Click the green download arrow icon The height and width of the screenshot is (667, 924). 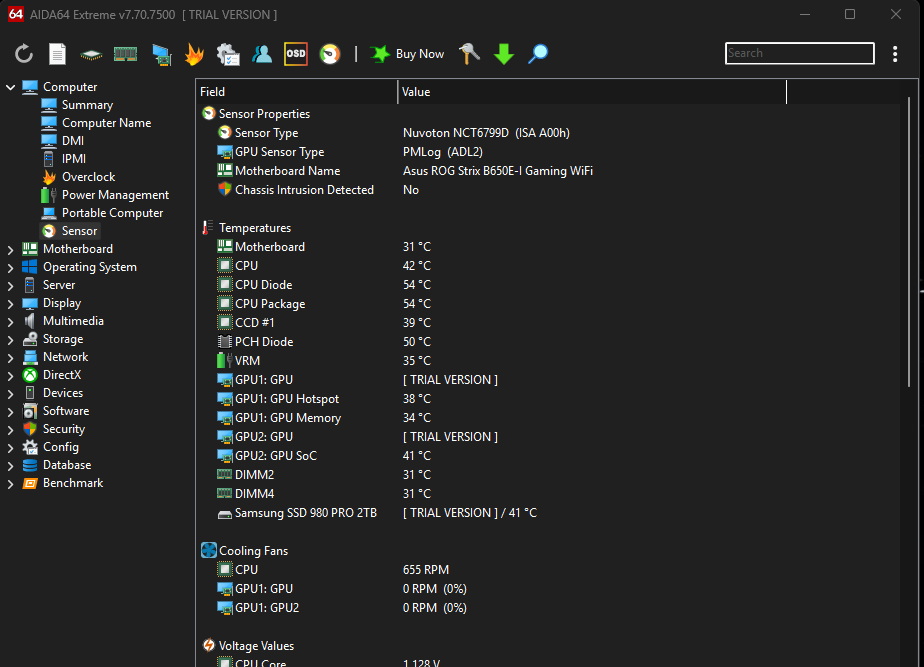tap(504, 54)
